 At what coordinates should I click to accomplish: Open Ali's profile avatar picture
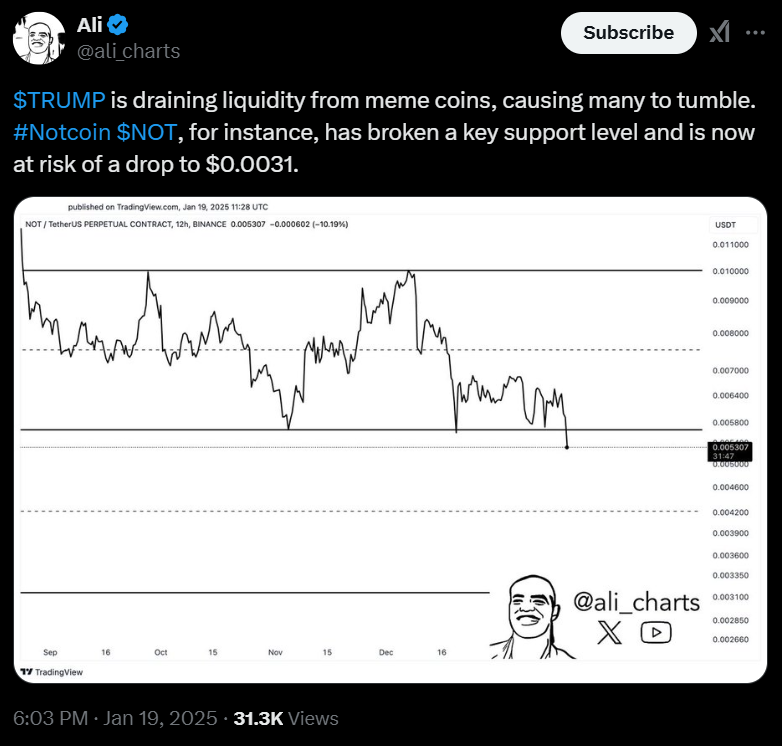pos(39,38)
